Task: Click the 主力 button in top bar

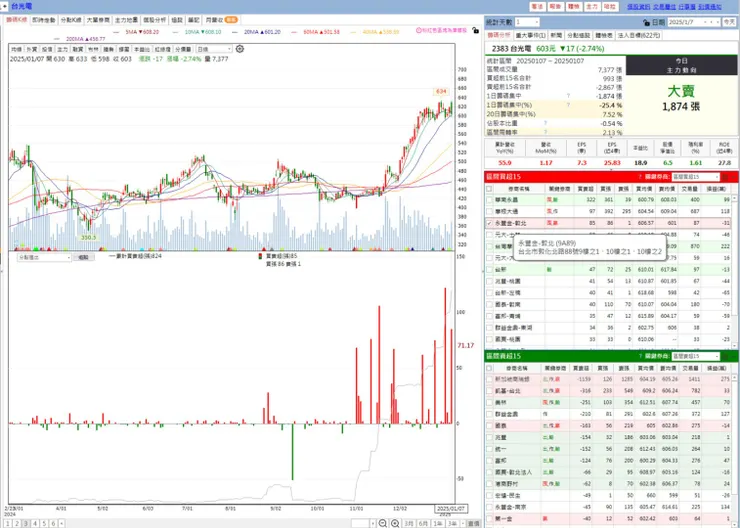Action: (x=592, y=7)
